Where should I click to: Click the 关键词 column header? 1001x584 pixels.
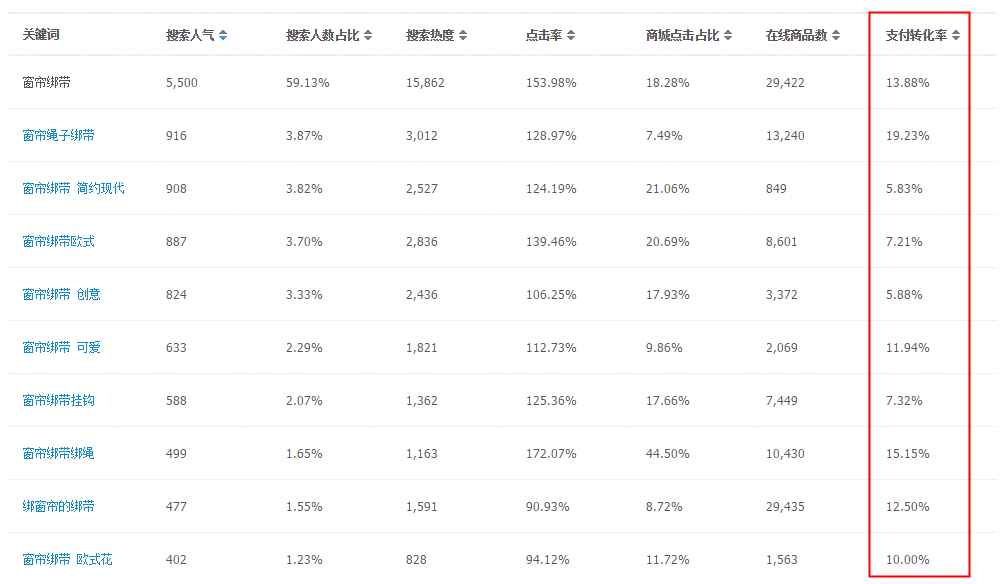[41, 35]
